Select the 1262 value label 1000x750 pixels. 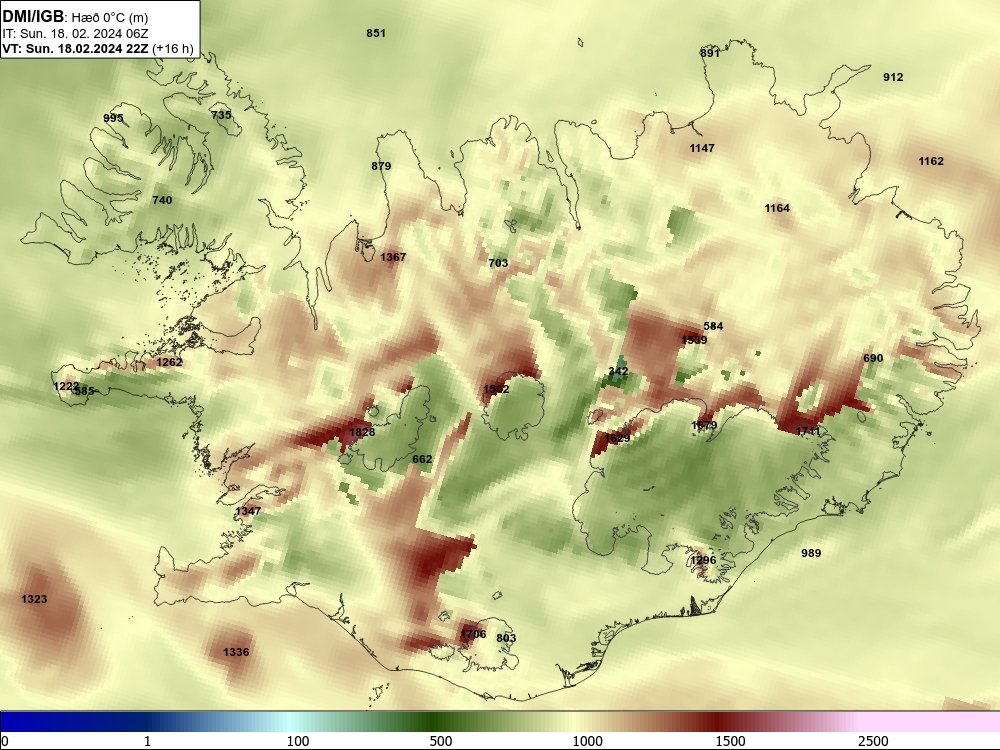click(170, 362)
